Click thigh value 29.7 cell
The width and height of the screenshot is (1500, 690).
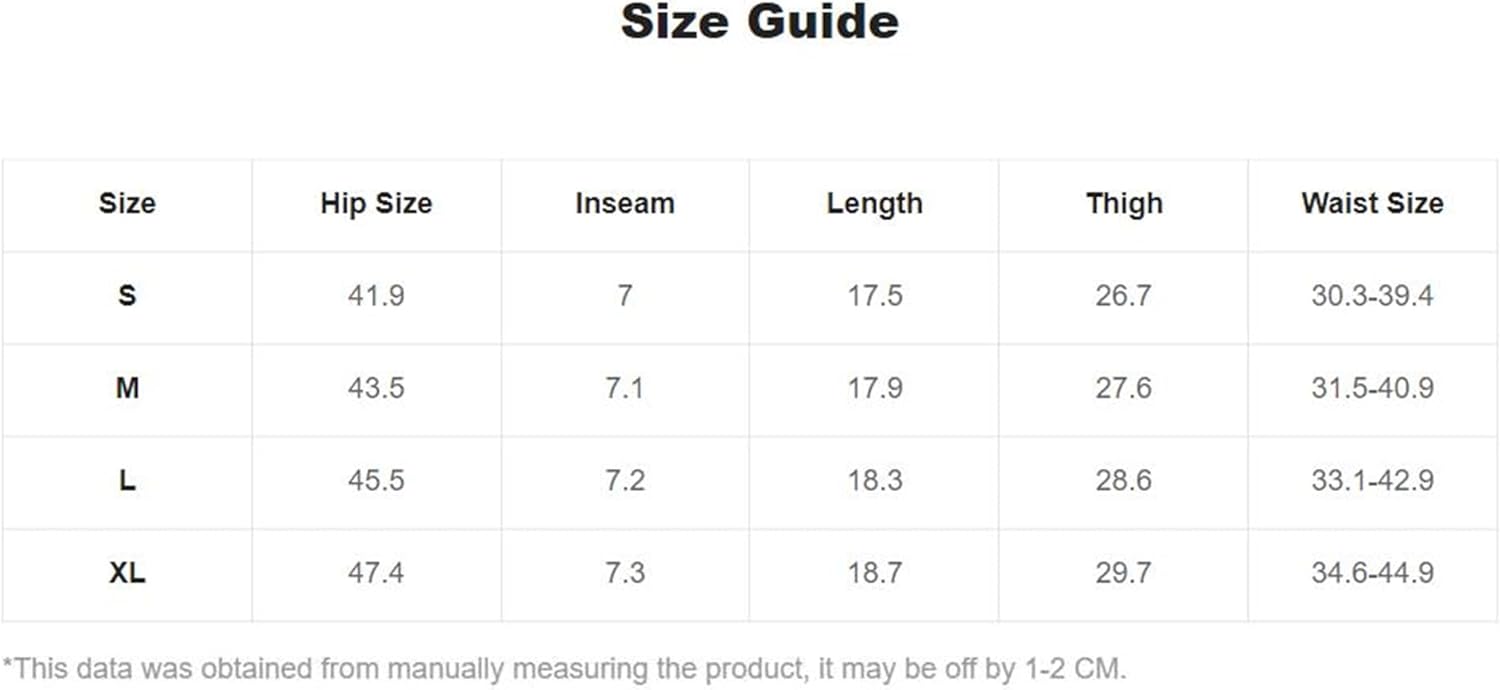point(1124,574)
